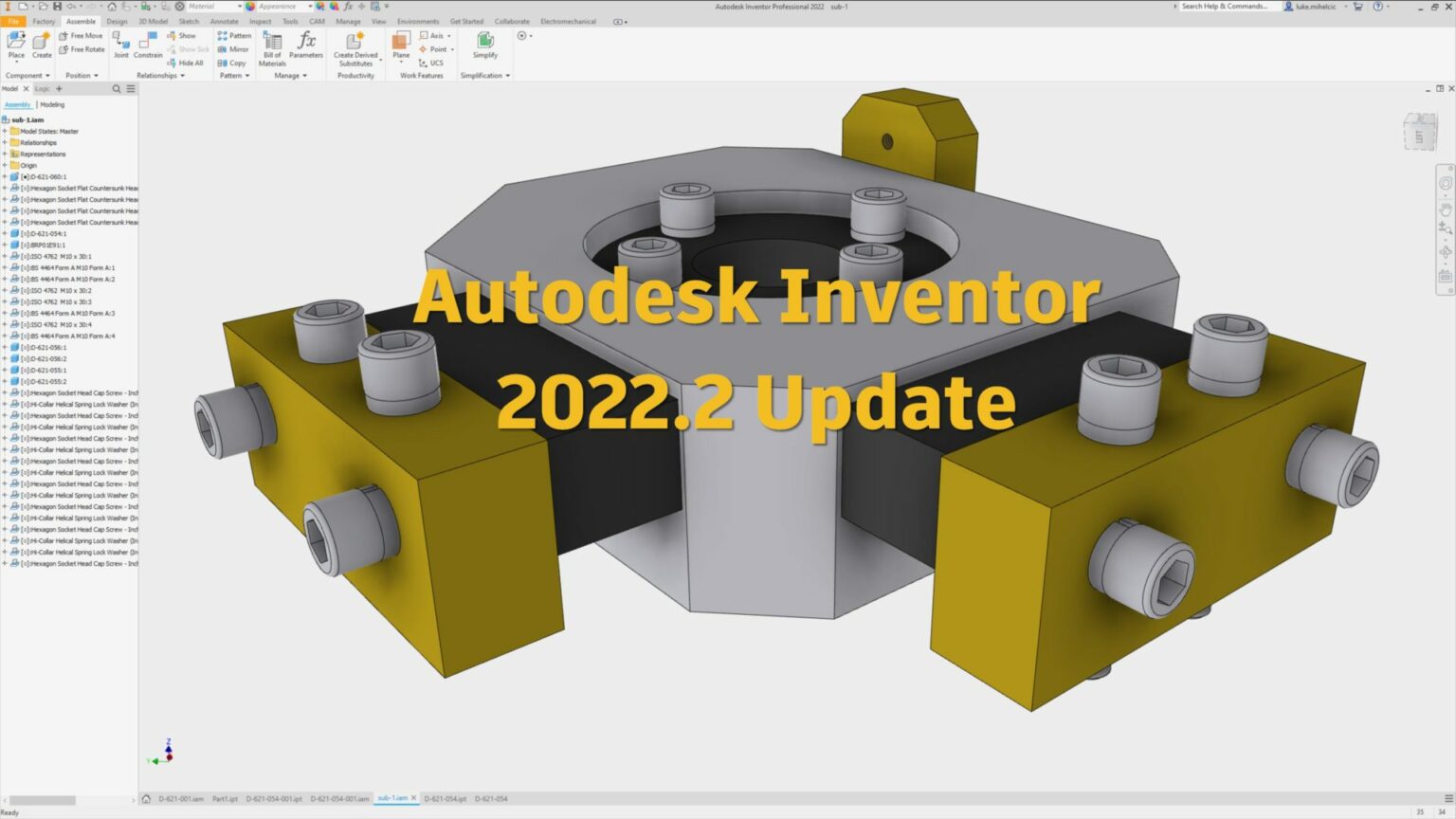1456x819 pixels.
Task: Switch to the Assemble ribbon tab
Action: point(81,21)
